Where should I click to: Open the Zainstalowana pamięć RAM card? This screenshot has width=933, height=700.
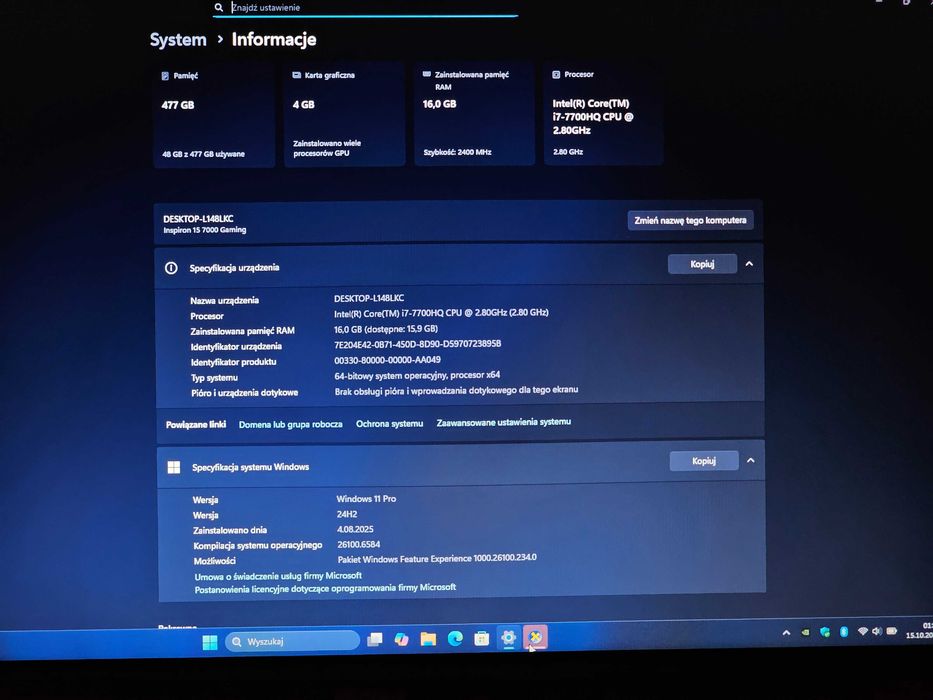click(474, 114)
